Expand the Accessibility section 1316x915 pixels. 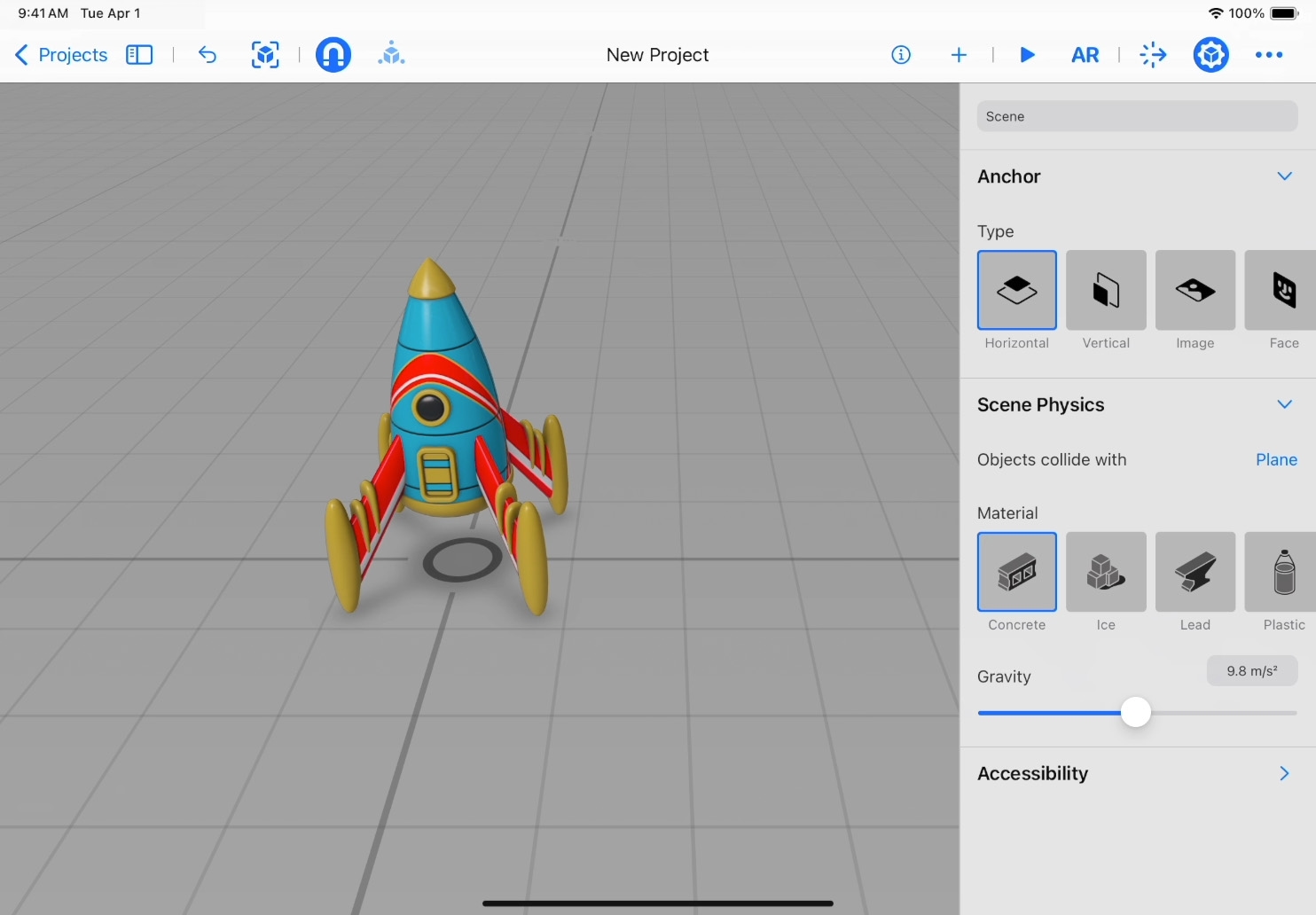point(1284,774)
